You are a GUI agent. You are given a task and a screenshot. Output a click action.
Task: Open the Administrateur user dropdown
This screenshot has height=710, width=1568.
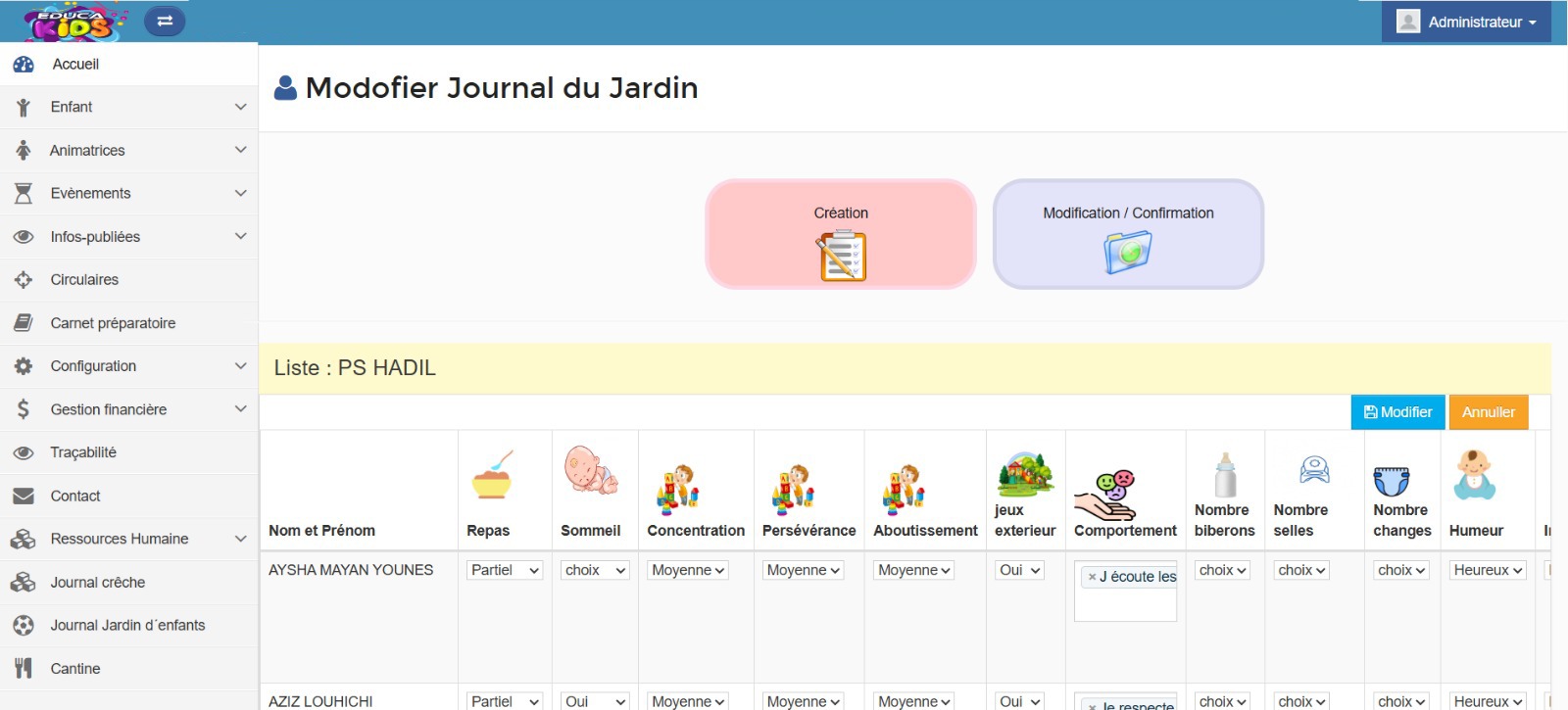(1466, 22)
